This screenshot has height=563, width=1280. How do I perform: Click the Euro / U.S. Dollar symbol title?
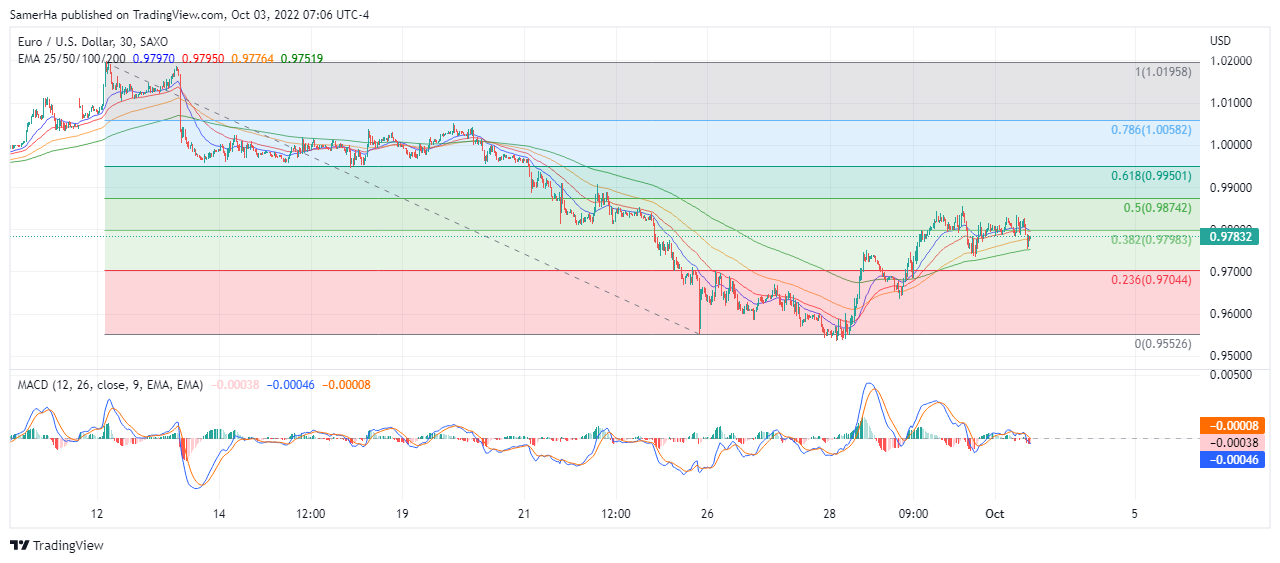92,42
